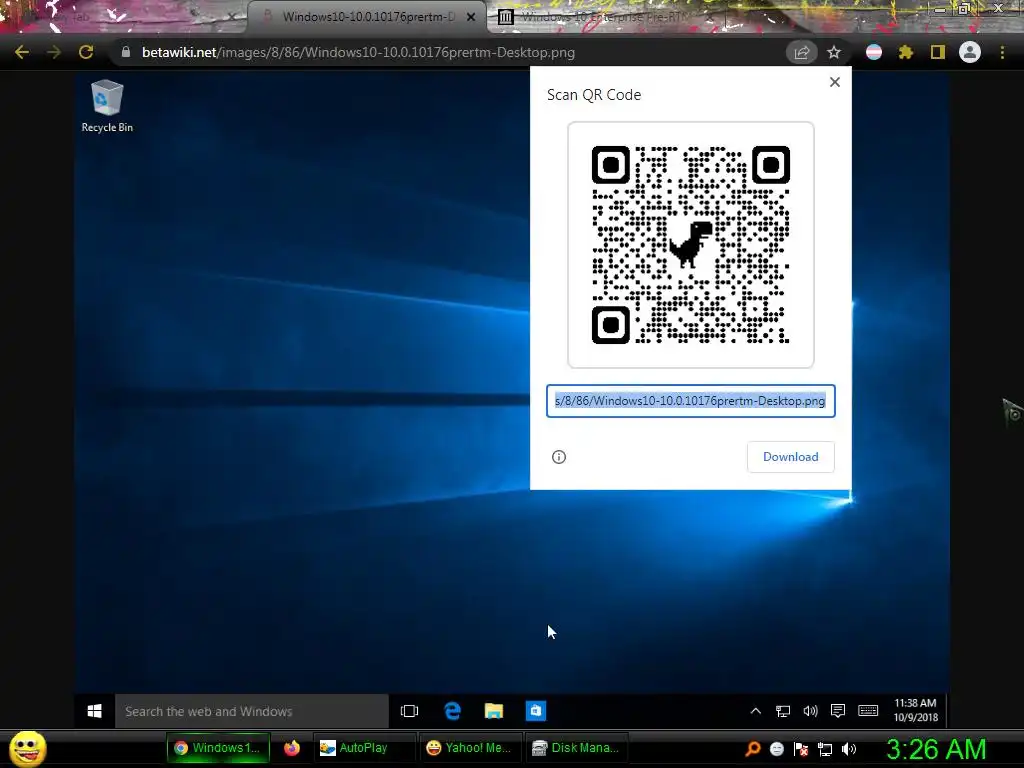The height and width of the screenshot is (768, 1024).
Task: Click the Store icon in the image
Action: pos(536,711)
